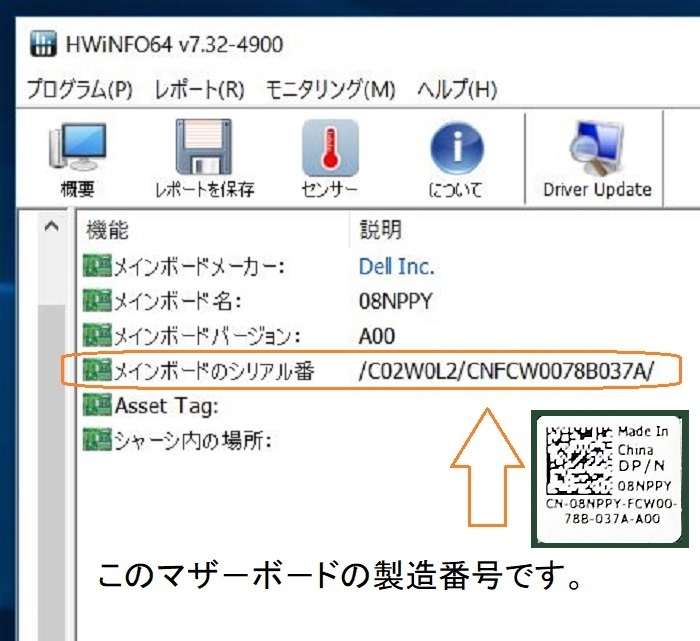
Task: Click the Dell label sticker photo
Action: pyautogui.click(x=610, y=479)
